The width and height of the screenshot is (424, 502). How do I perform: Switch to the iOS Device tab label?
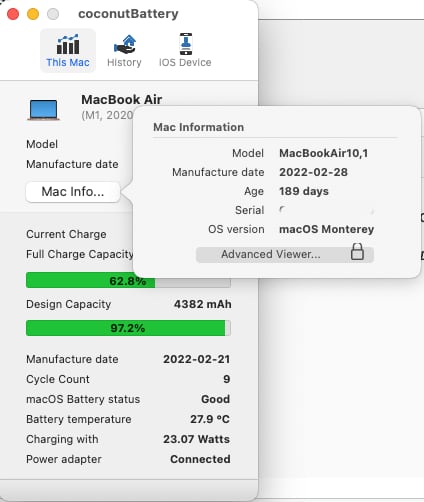(x=185, y=62)
